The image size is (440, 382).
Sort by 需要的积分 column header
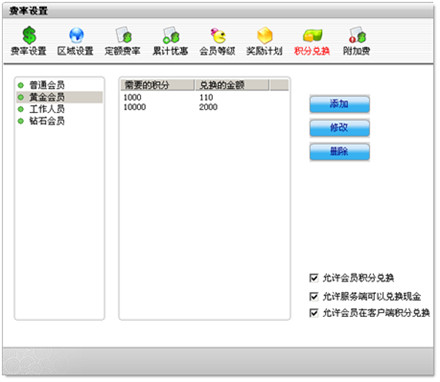(x=157, y=85)
